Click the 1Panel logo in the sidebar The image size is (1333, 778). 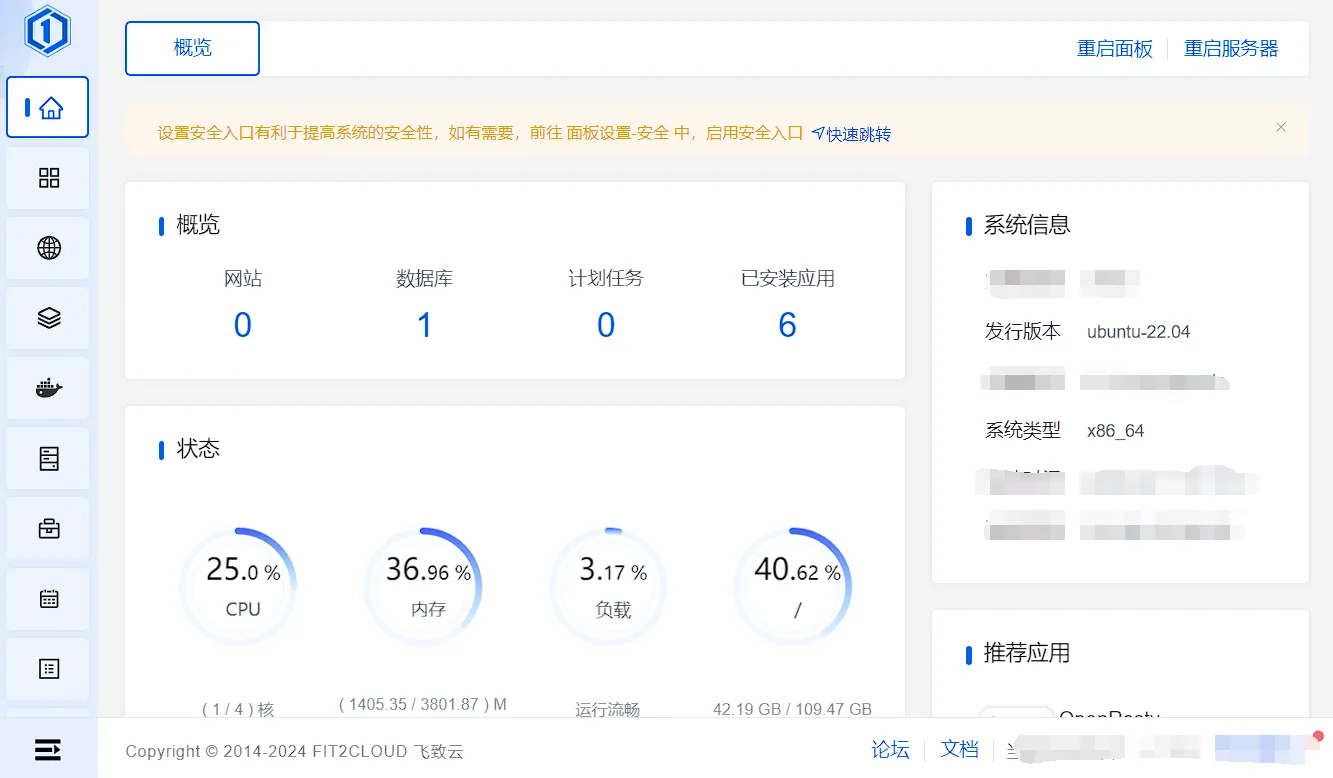point(48,31)
